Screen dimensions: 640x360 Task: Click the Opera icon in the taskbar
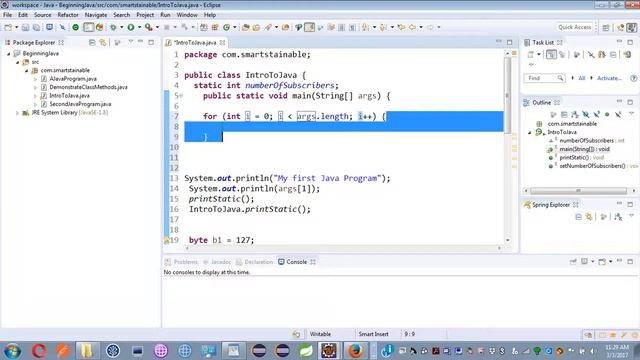[39, 351]
